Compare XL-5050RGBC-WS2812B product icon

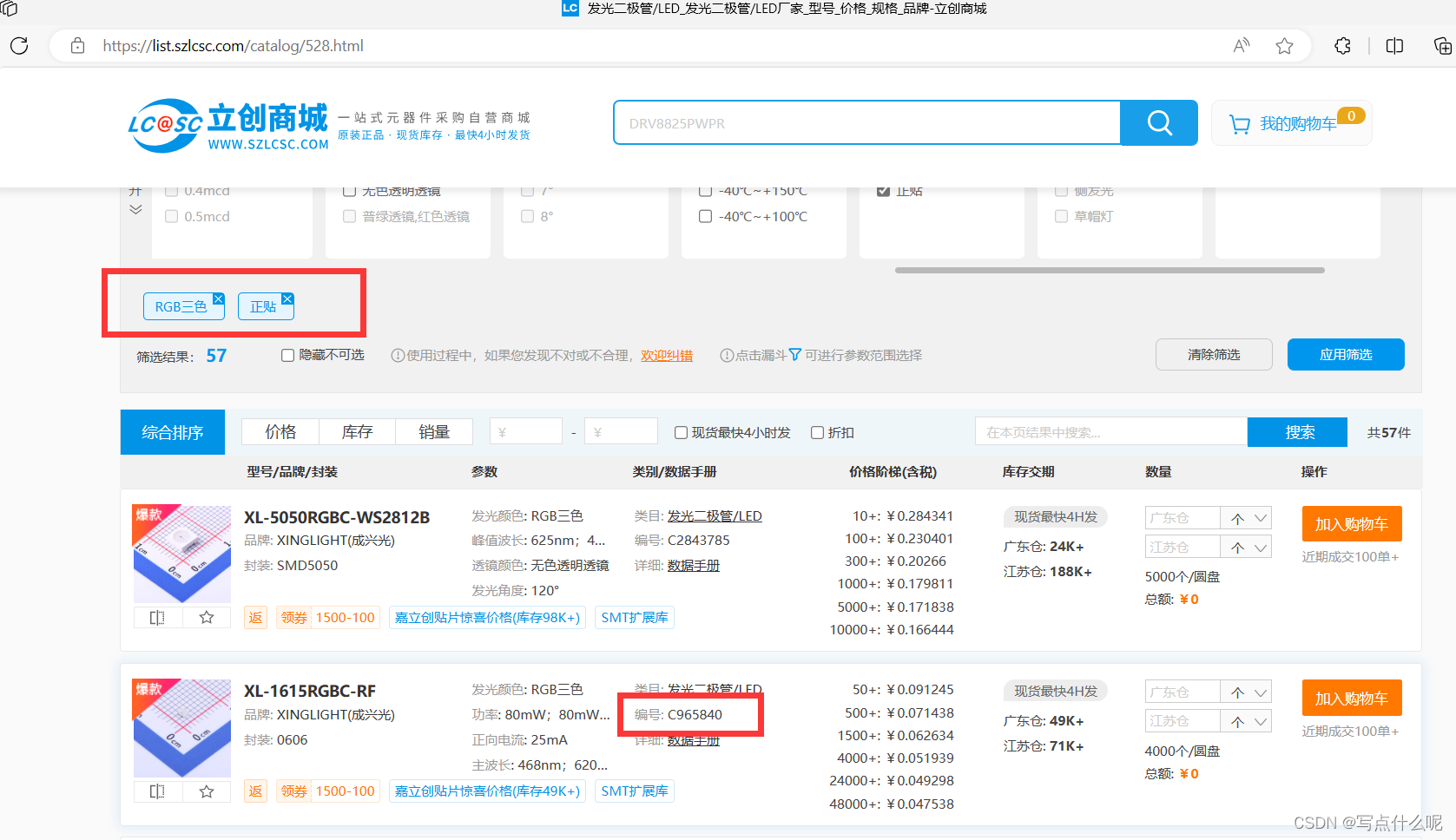(x=157, y=618)
